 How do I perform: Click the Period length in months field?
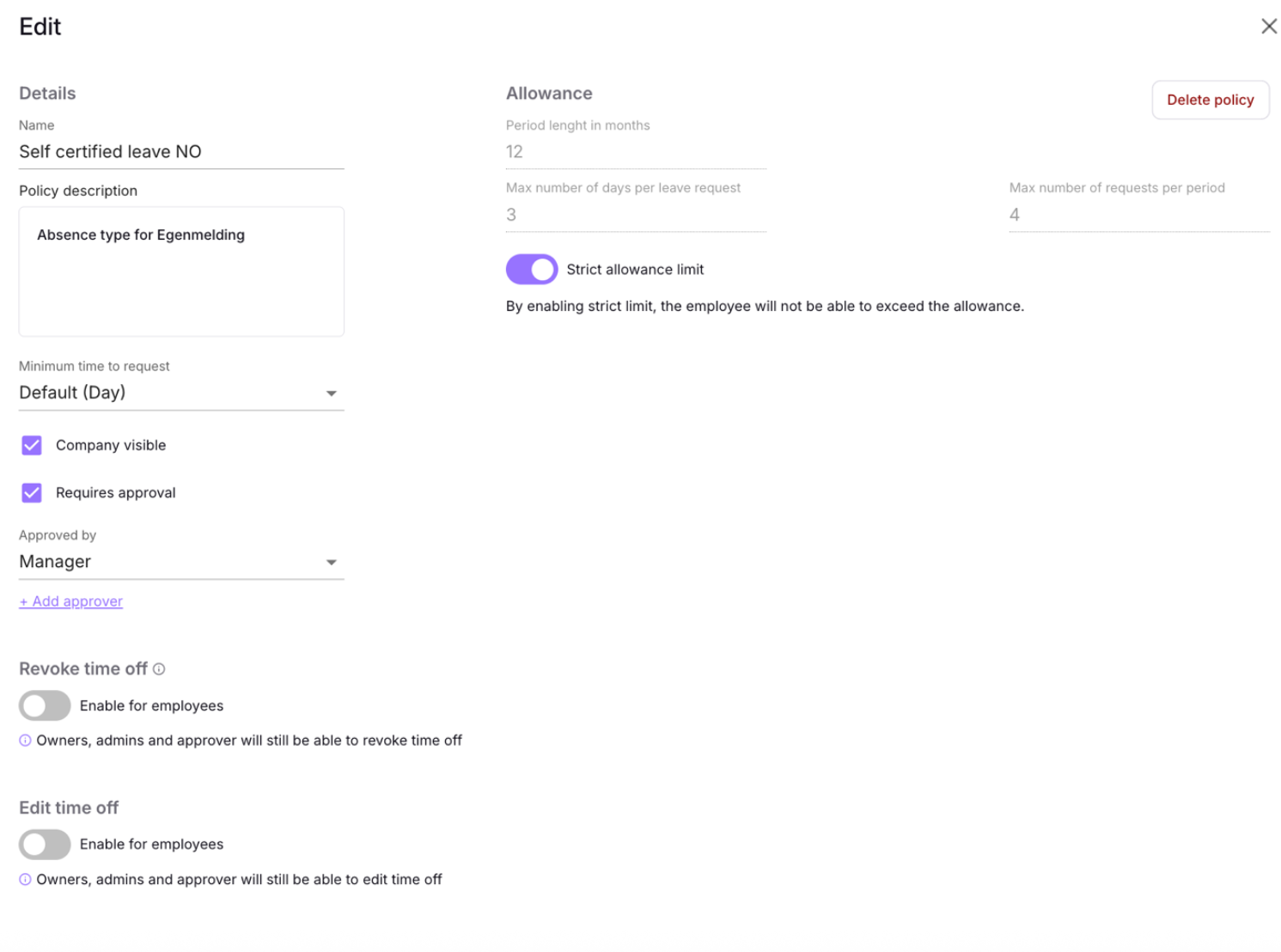pos(636,152)
